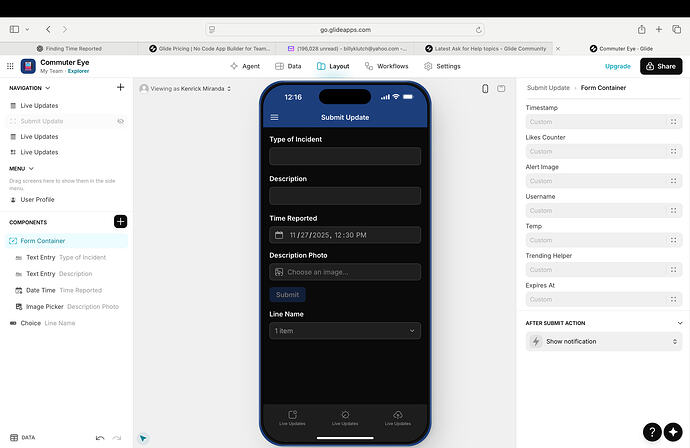Click calendar icon in Time Reported field
Image resolution: width=690 pixels, height=448 pixels.
click(279, 235)
